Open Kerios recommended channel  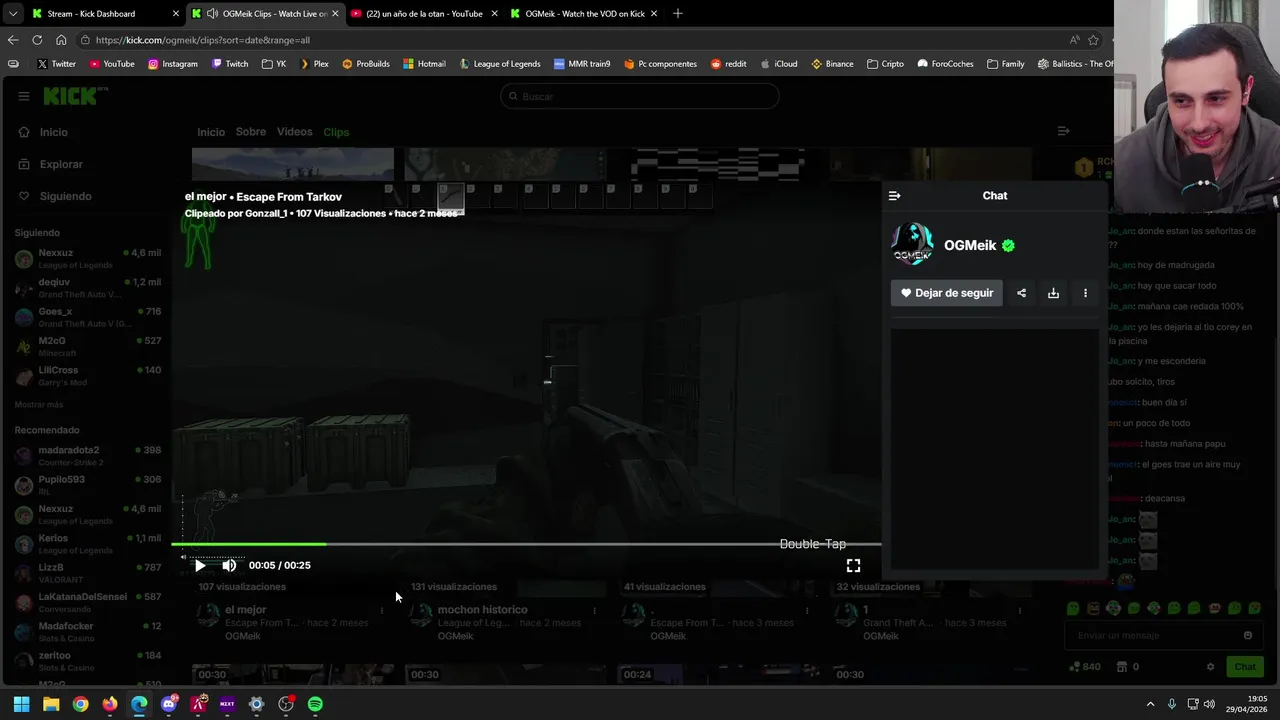coord(87,544)
